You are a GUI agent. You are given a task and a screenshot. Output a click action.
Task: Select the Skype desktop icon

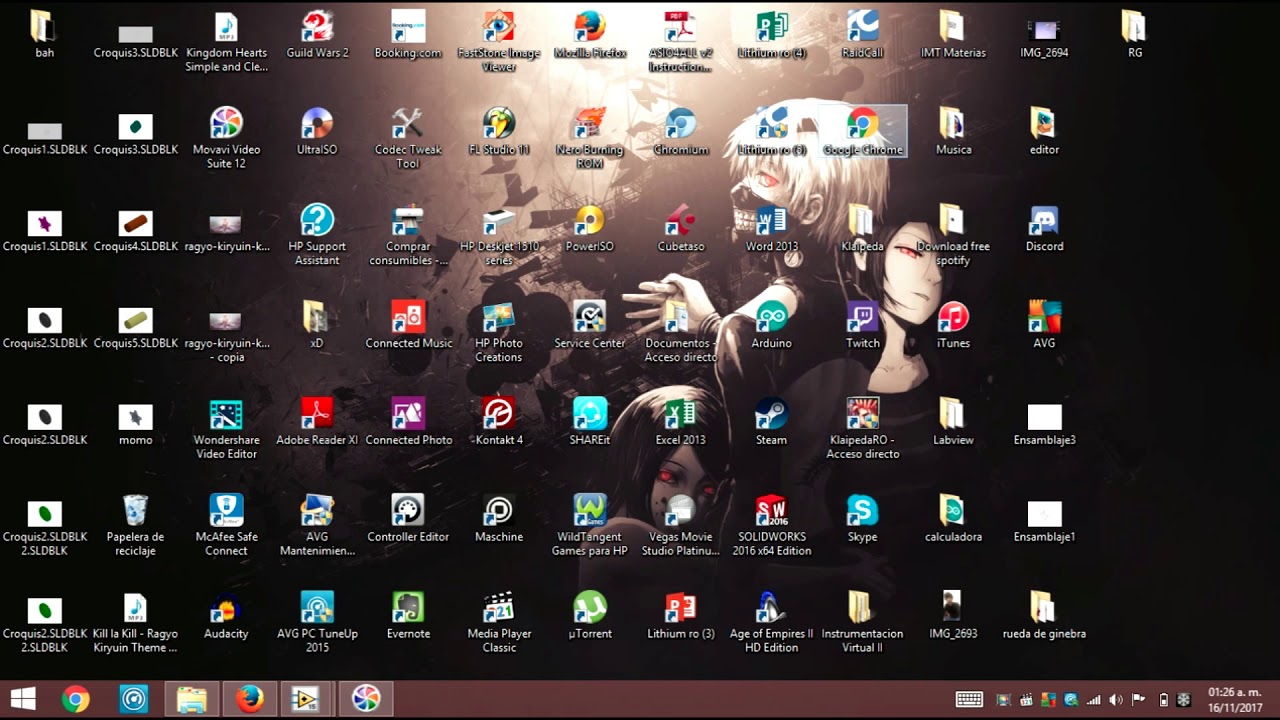point(862,519)
